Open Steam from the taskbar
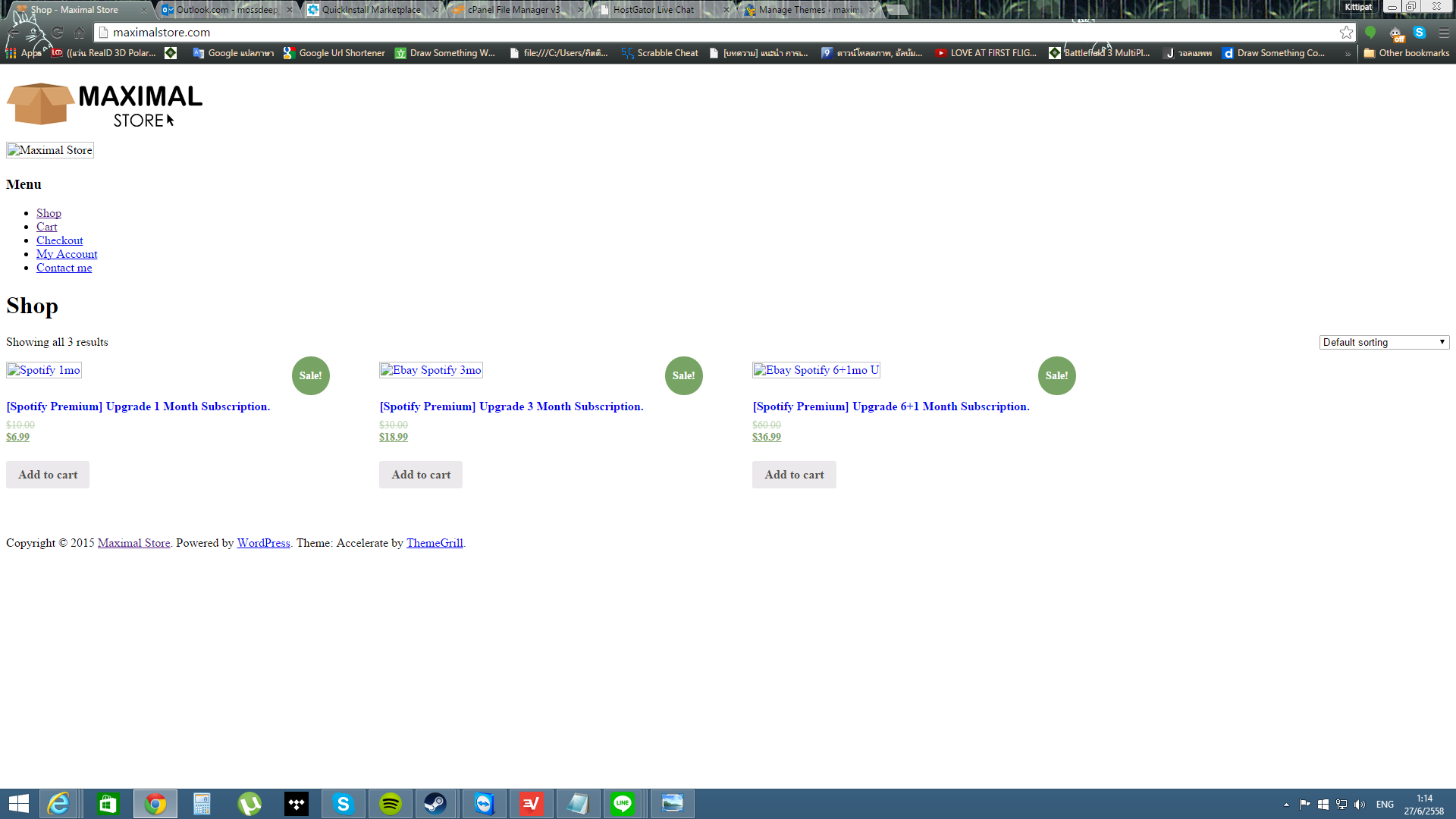Screen dimensions: 1456x819 pos(435,804)
